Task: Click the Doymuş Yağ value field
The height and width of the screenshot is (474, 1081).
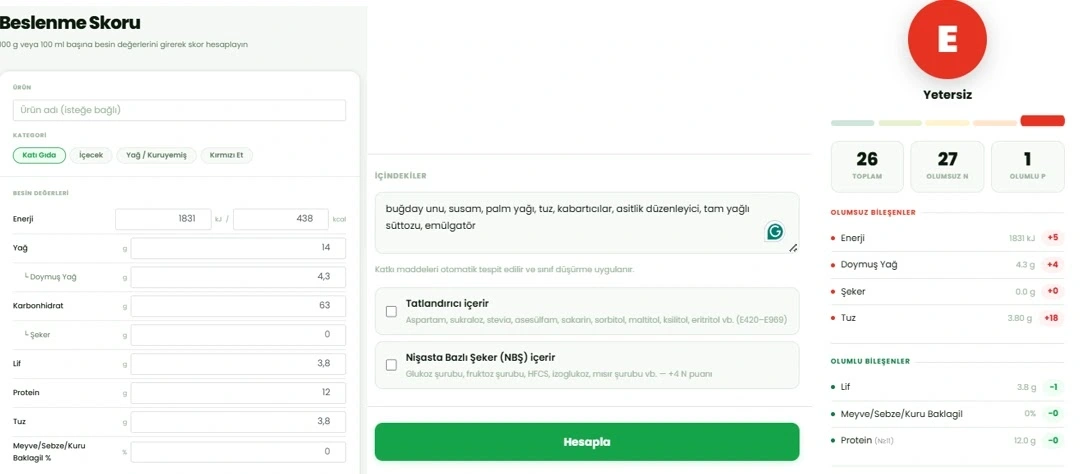Action: (238, 277)
